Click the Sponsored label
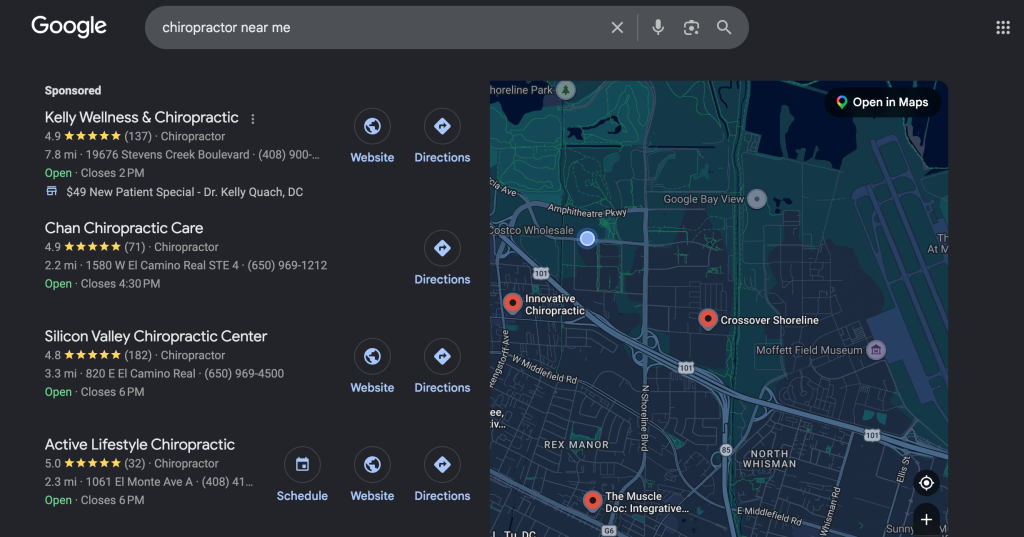This screenshot has width=1024, height=537. (x=72, y=91)
